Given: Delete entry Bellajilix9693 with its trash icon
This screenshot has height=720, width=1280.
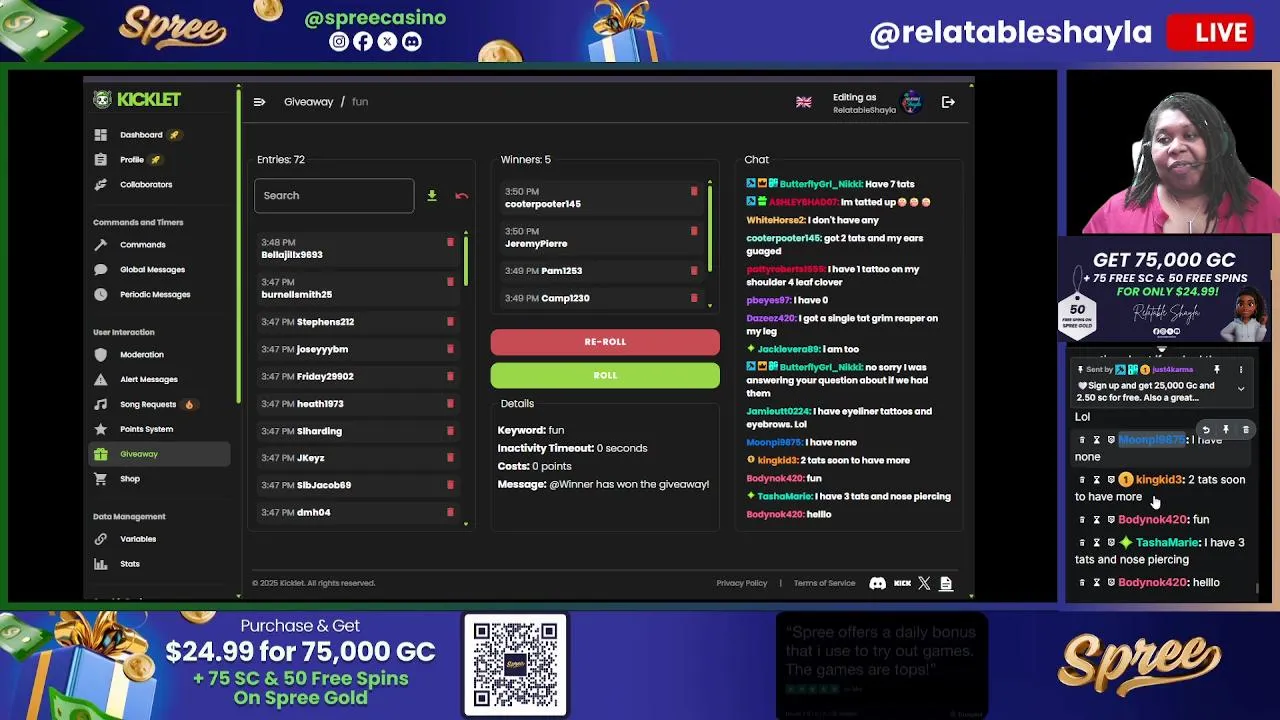Looking at the screenshot, I should [x=450, y=243].
